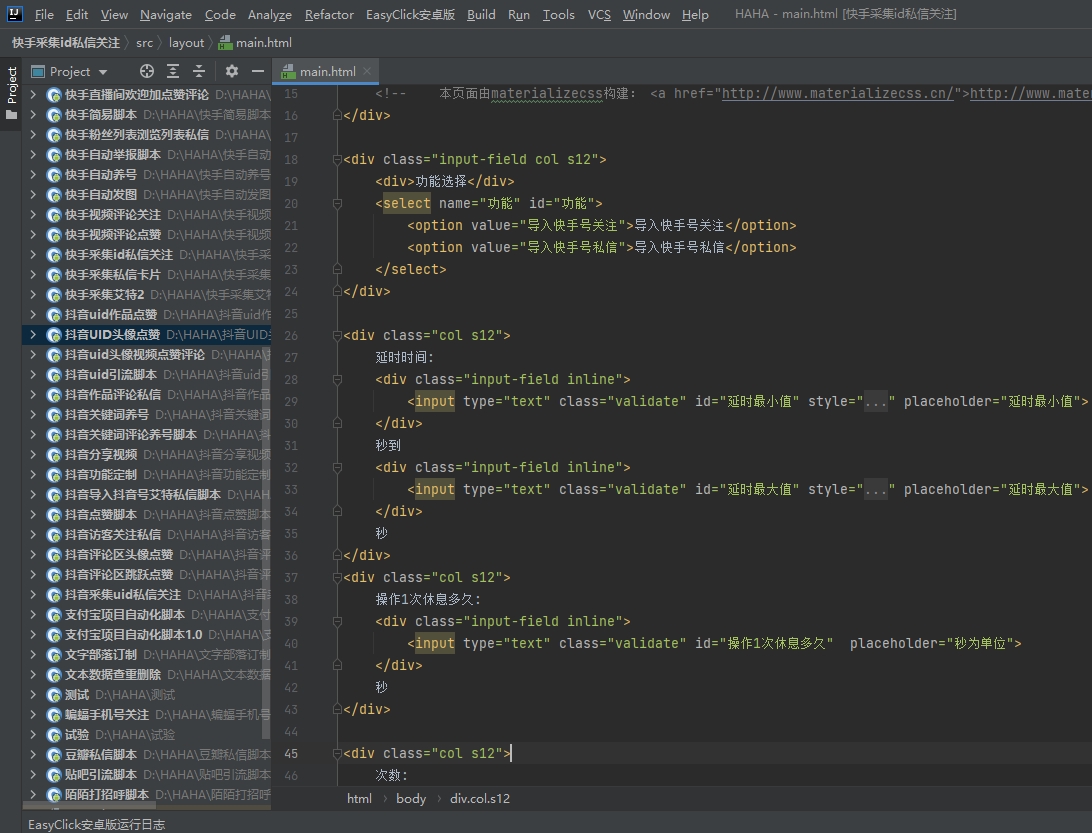1092x833 pixels.
Task: Open the File menu
Action: 44,15
